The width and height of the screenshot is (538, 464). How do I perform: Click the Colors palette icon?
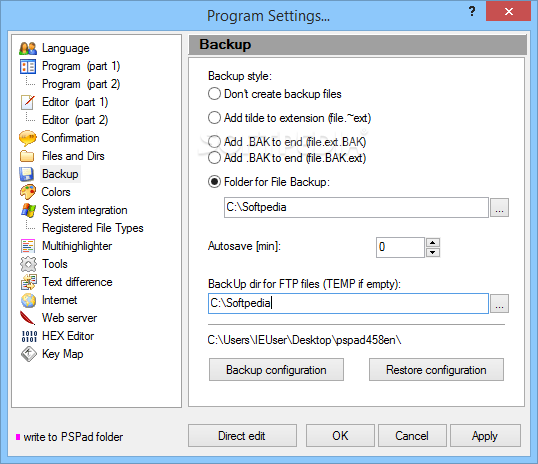pos(28,192)
